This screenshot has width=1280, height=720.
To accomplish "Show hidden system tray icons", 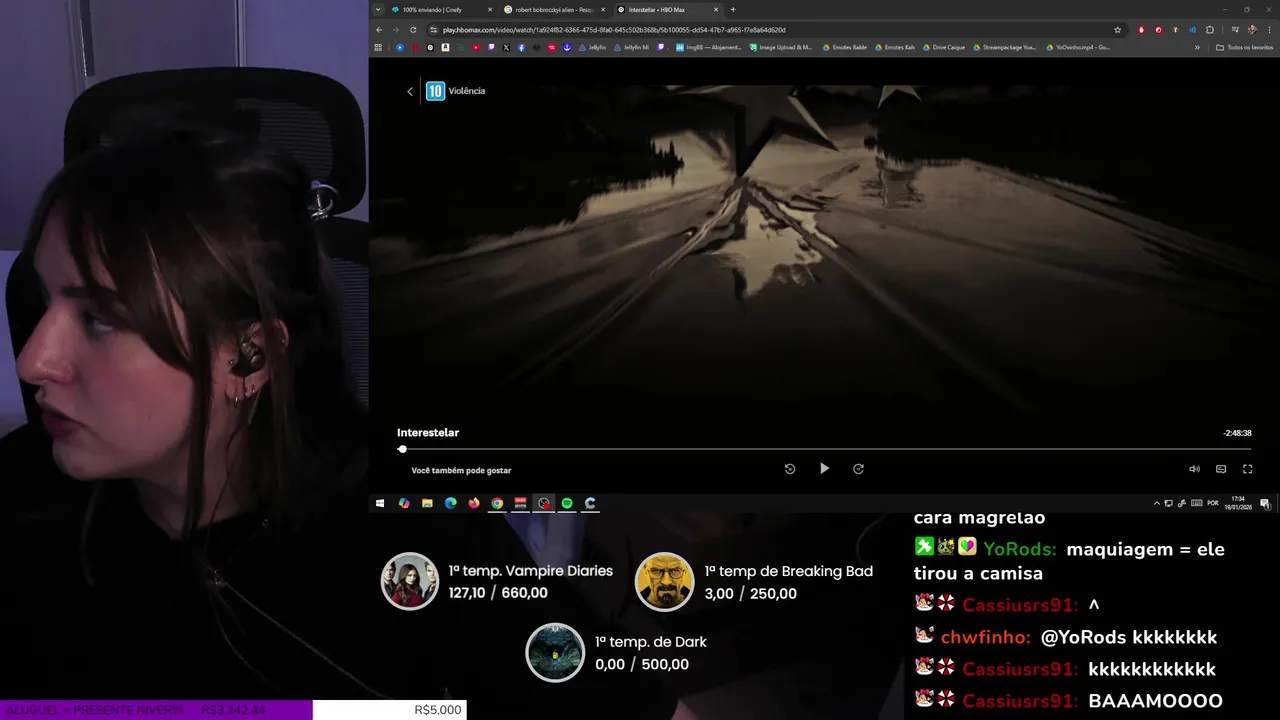I will [1157, 503].
